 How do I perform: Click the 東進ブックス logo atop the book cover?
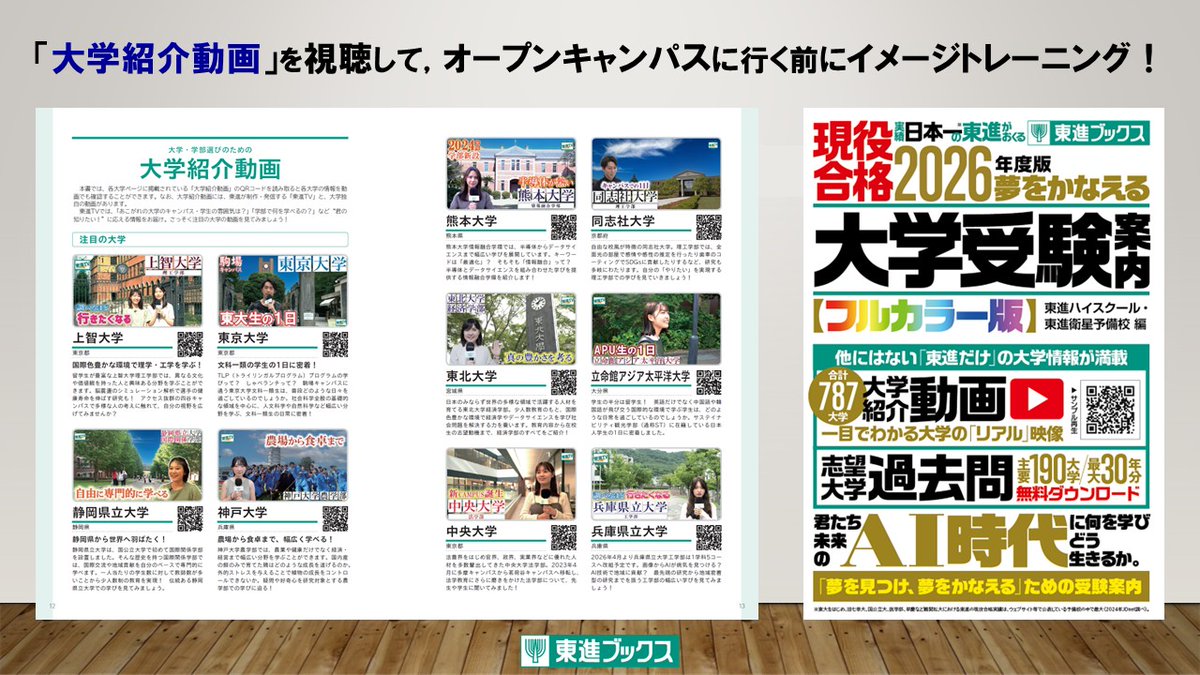[1090, 132]
